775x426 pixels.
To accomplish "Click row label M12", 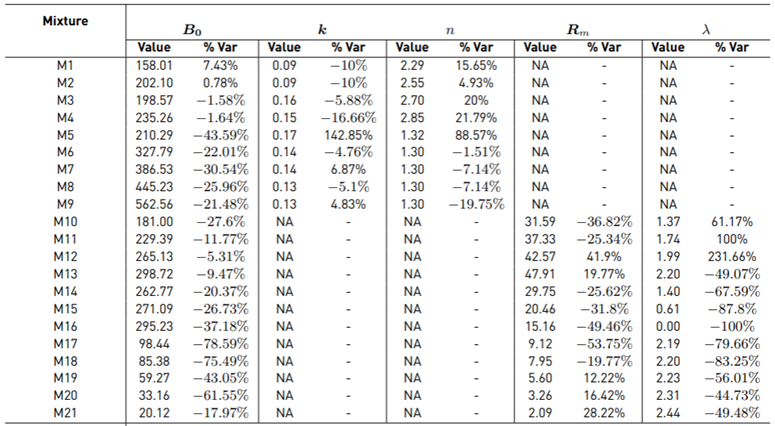I will (61, 252).
